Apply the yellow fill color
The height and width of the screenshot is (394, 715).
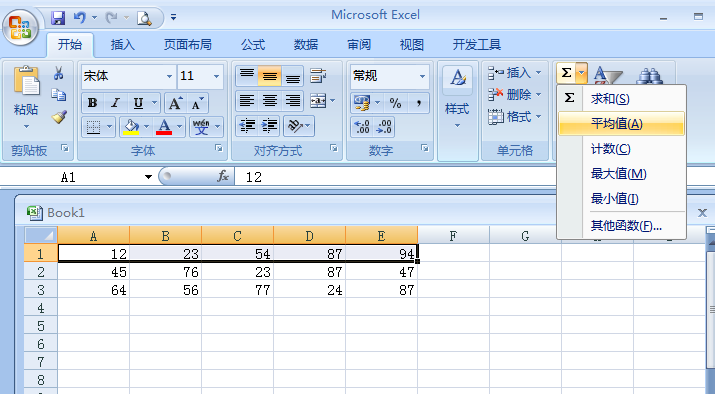pyautogui.click(x=131, y=126)
